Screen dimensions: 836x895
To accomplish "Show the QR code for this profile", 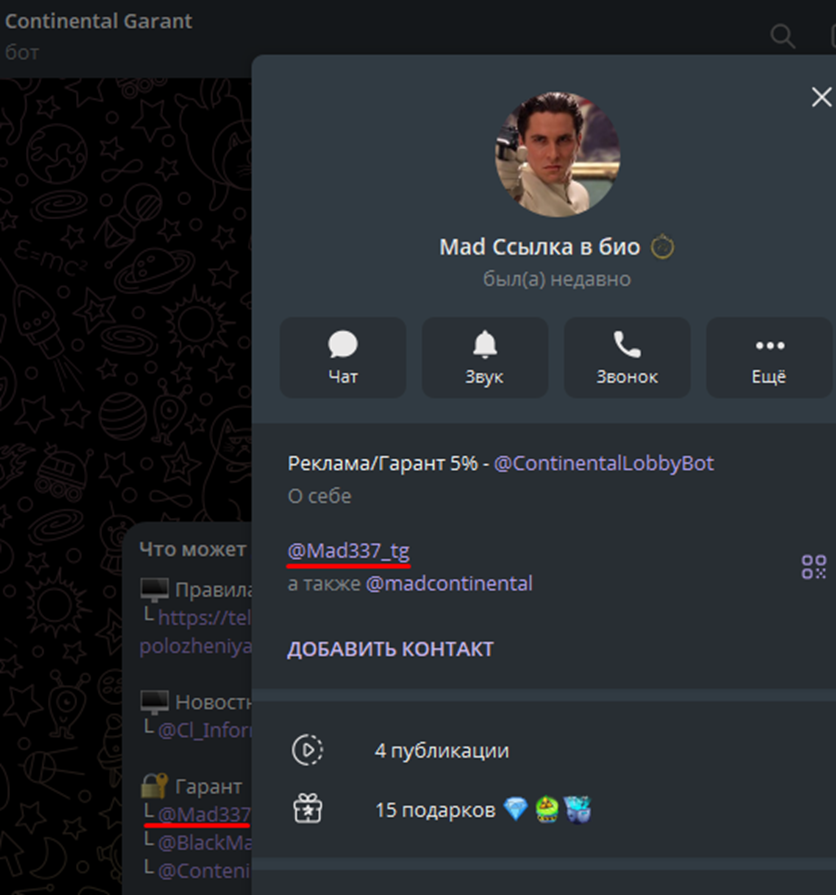I will coord(813,567).
